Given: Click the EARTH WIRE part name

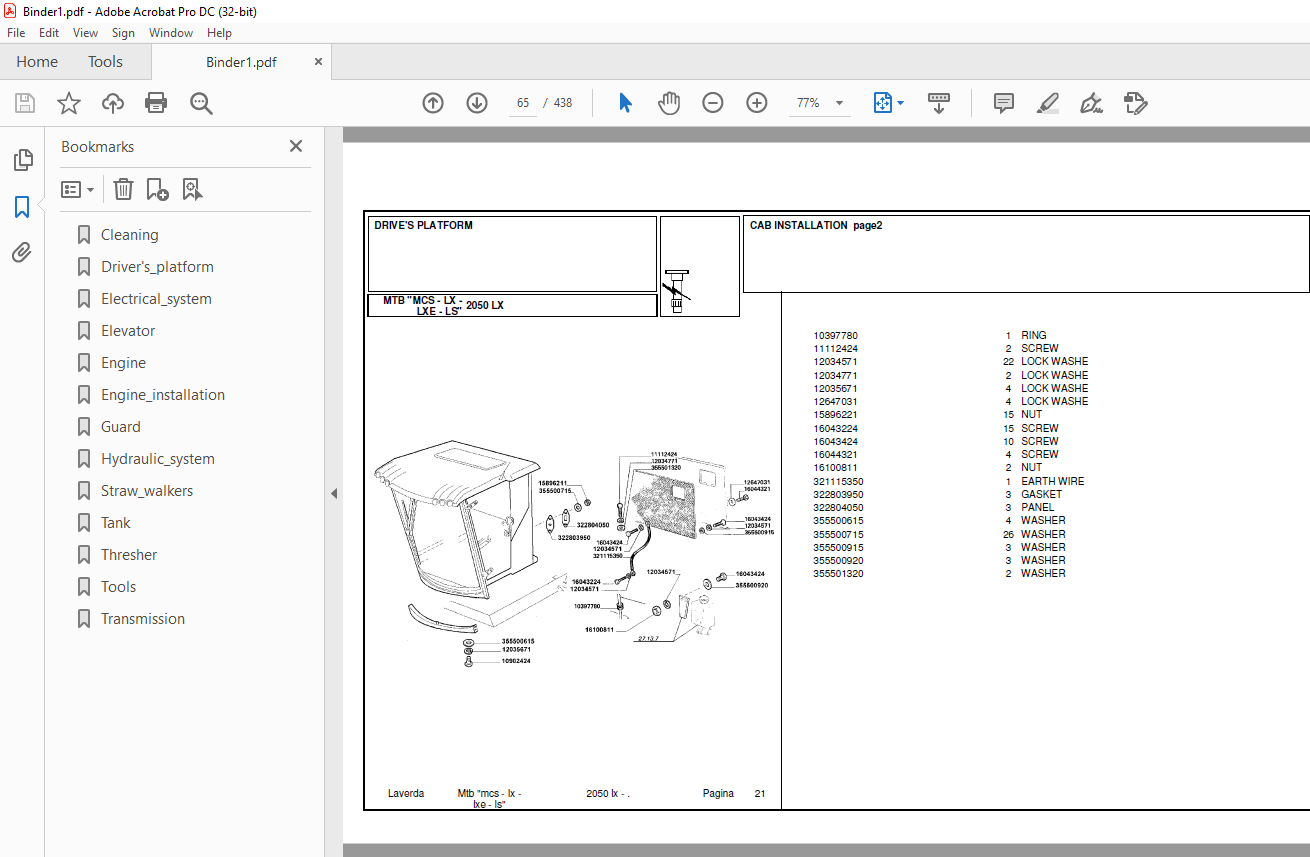Looking at the screenshot, I should (x=1052, y=481).
